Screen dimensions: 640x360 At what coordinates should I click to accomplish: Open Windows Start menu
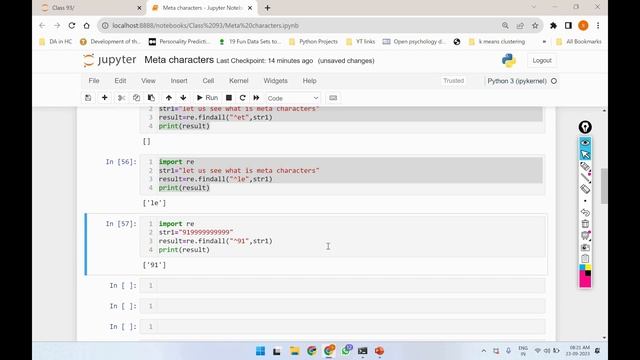click(x=260, y=351)
